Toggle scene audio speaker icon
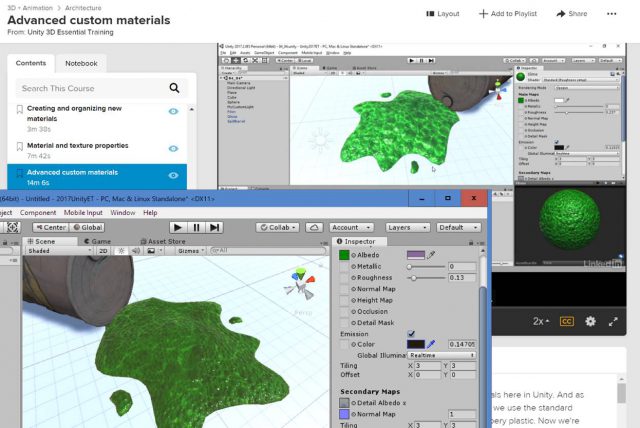The width and height of the screenshot is (640, 428). coord(136,251)
